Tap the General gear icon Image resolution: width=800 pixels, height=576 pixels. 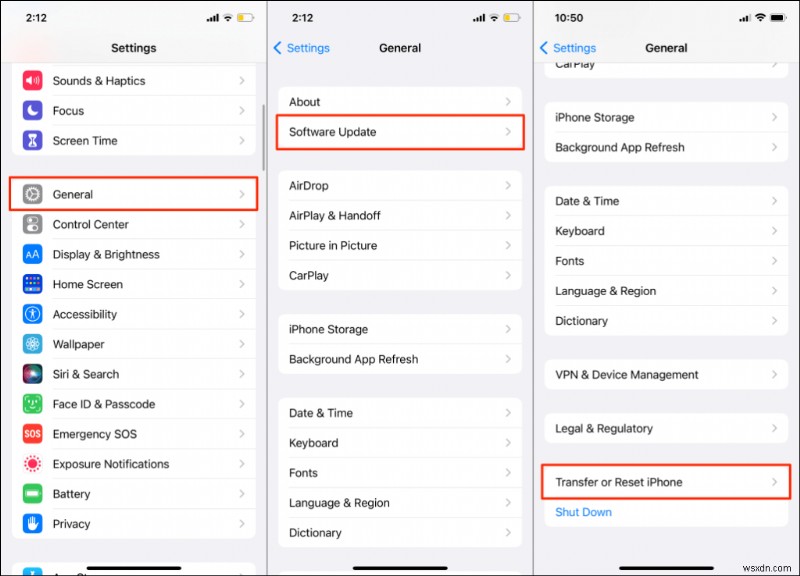click(32, 194)
